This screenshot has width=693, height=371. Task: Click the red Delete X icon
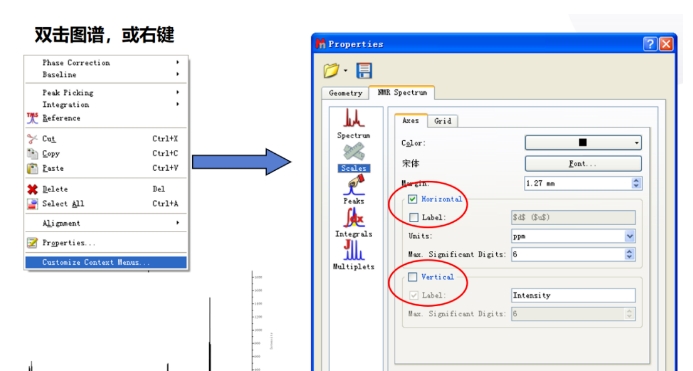tap(32, 189)
